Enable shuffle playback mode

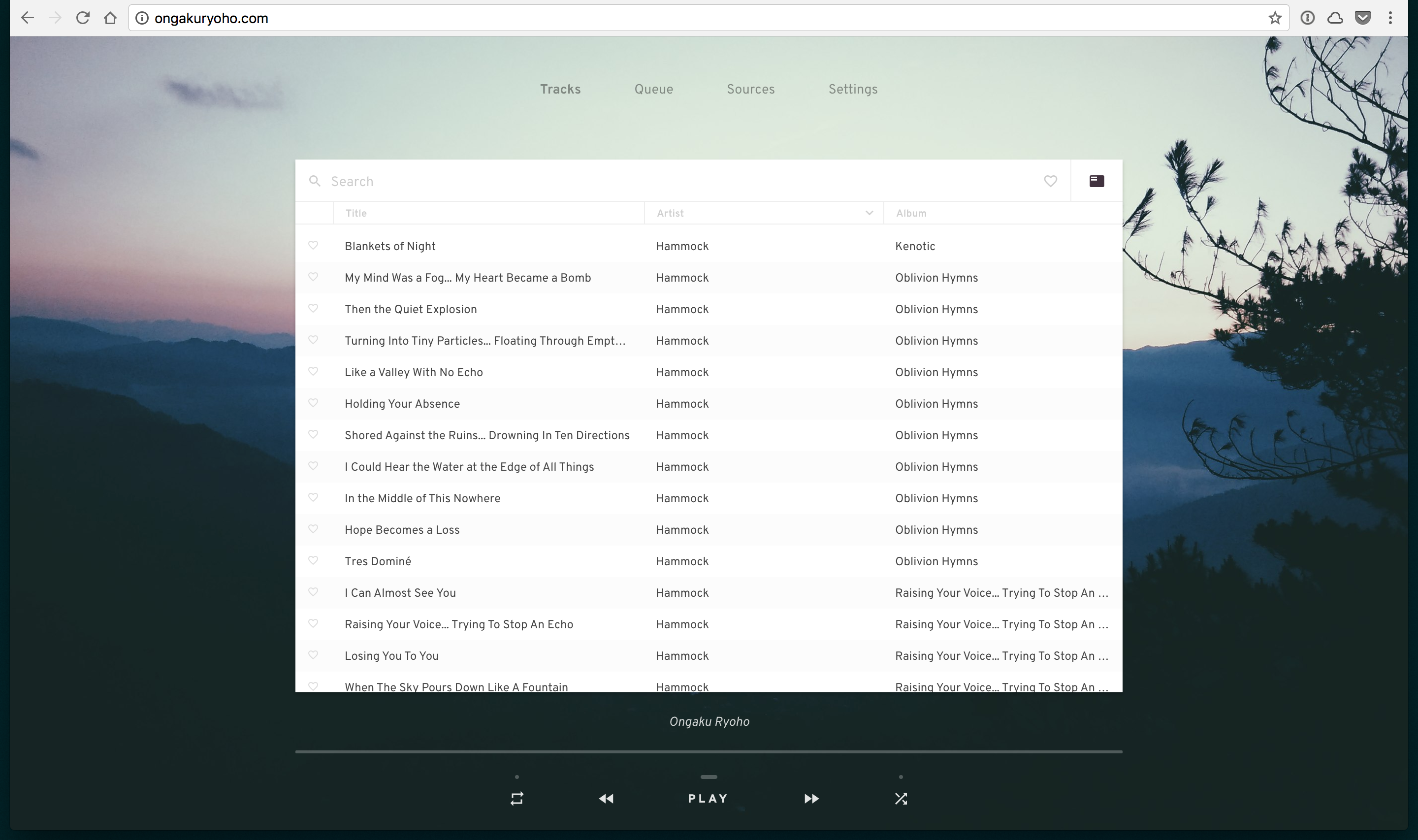tap(901, 798)
